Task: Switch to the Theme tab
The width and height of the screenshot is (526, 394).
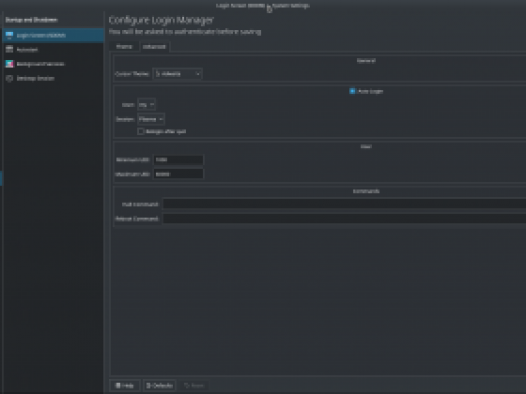Action: [x=124, y=47]
